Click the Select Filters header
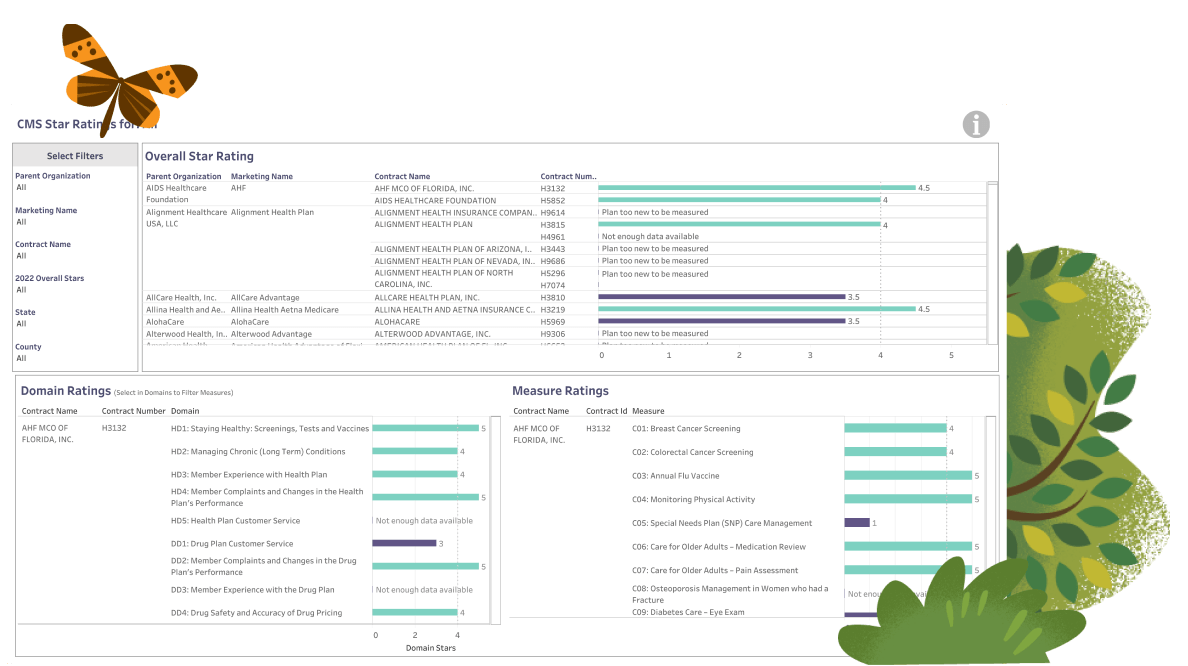1188x666 pixels. point(75,156)
